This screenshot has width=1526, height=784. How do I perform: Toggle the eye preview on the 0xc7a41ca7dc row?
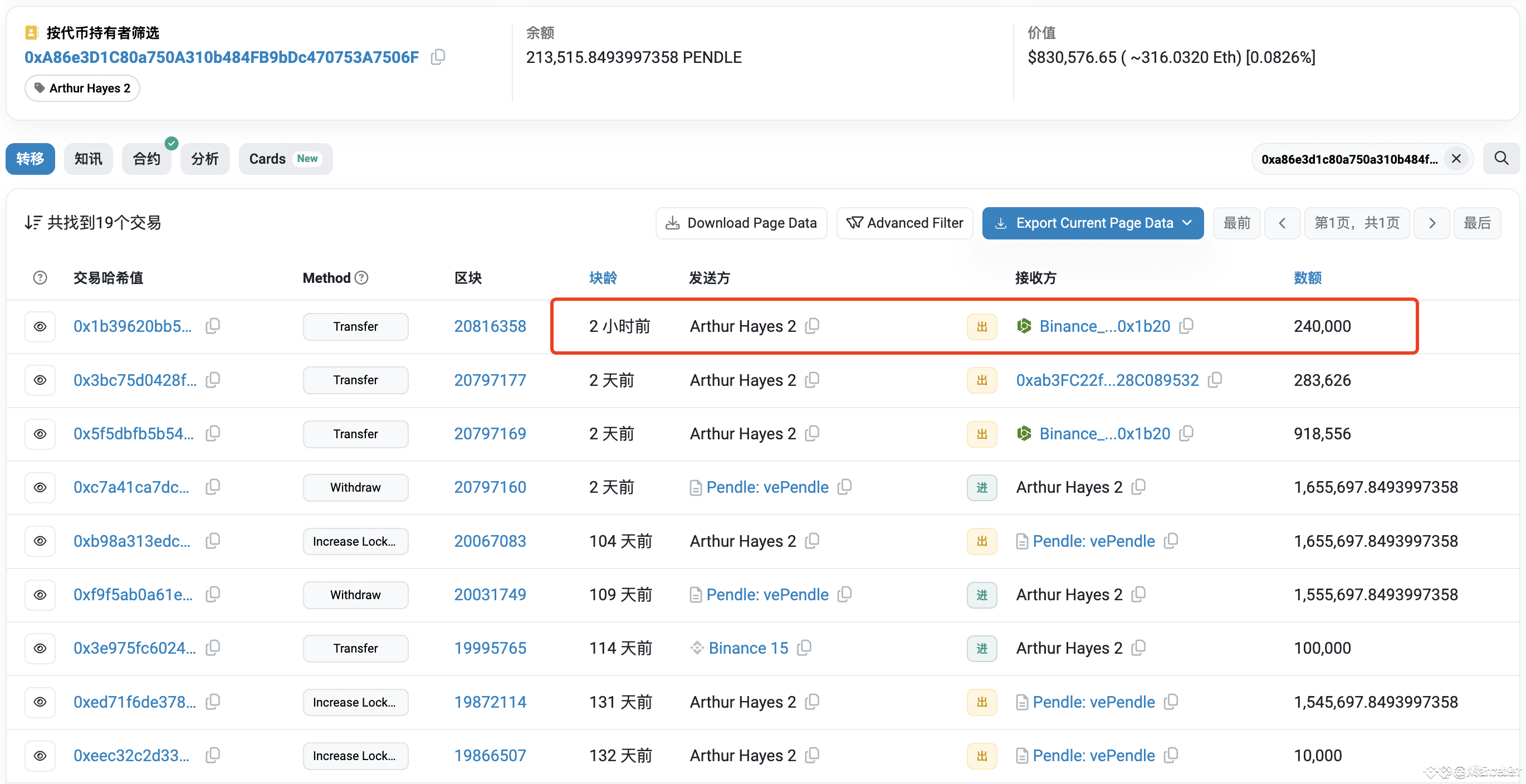tap(40, 487)
